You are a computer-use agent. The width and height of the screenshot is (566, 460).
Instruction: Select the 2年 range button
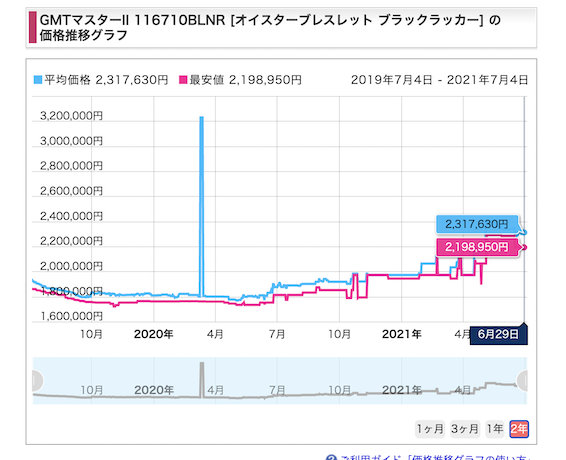click(x=519, y=429)
